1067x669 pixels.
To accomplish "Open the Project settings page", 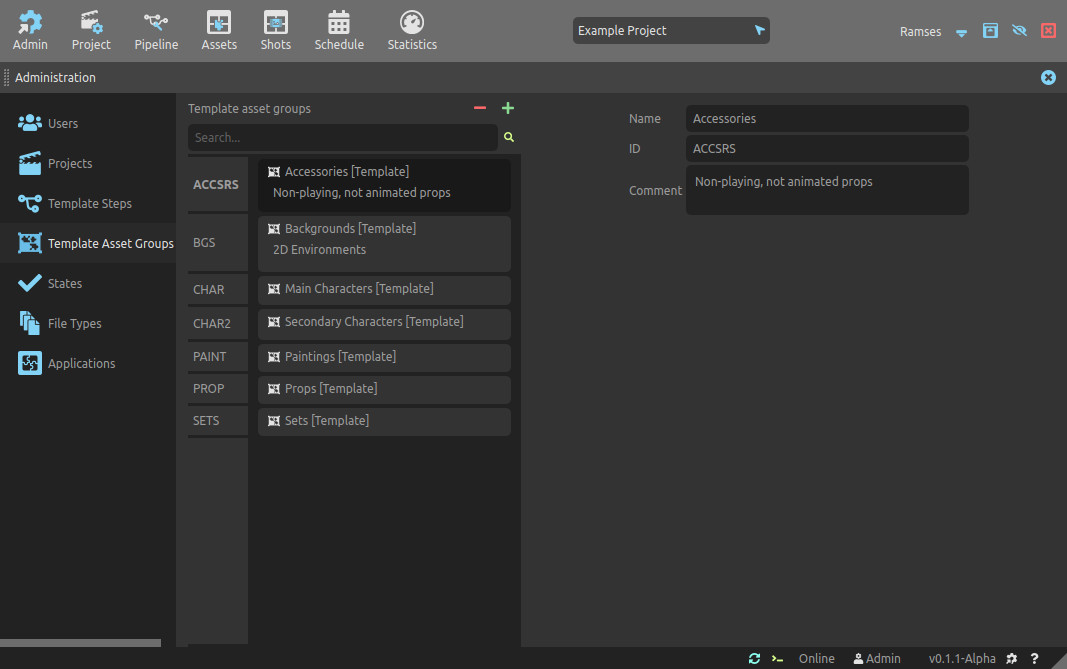I will pyautogui.click(x=91, y=31).
